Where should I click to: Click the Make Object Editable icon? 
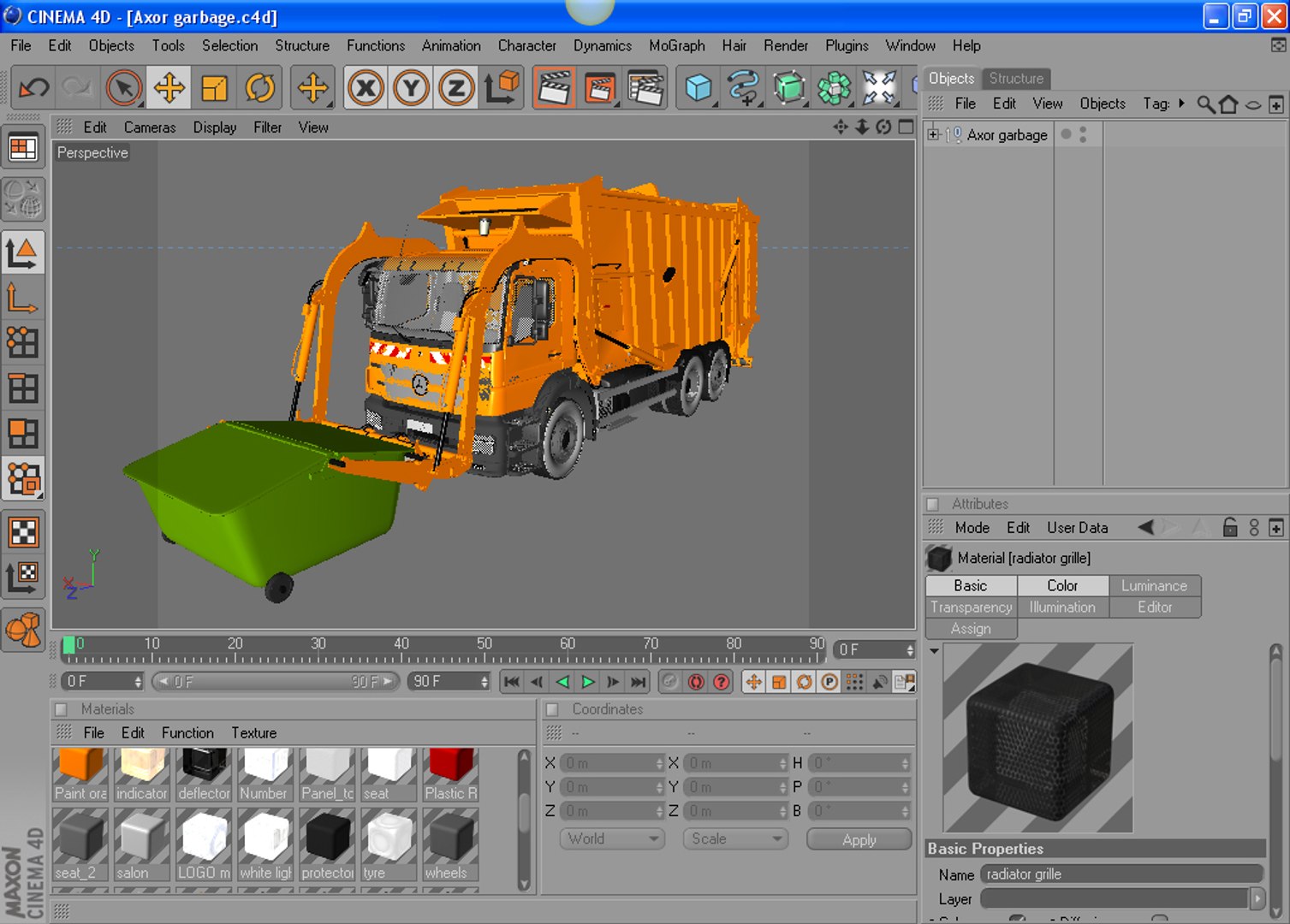click(23, 199)
